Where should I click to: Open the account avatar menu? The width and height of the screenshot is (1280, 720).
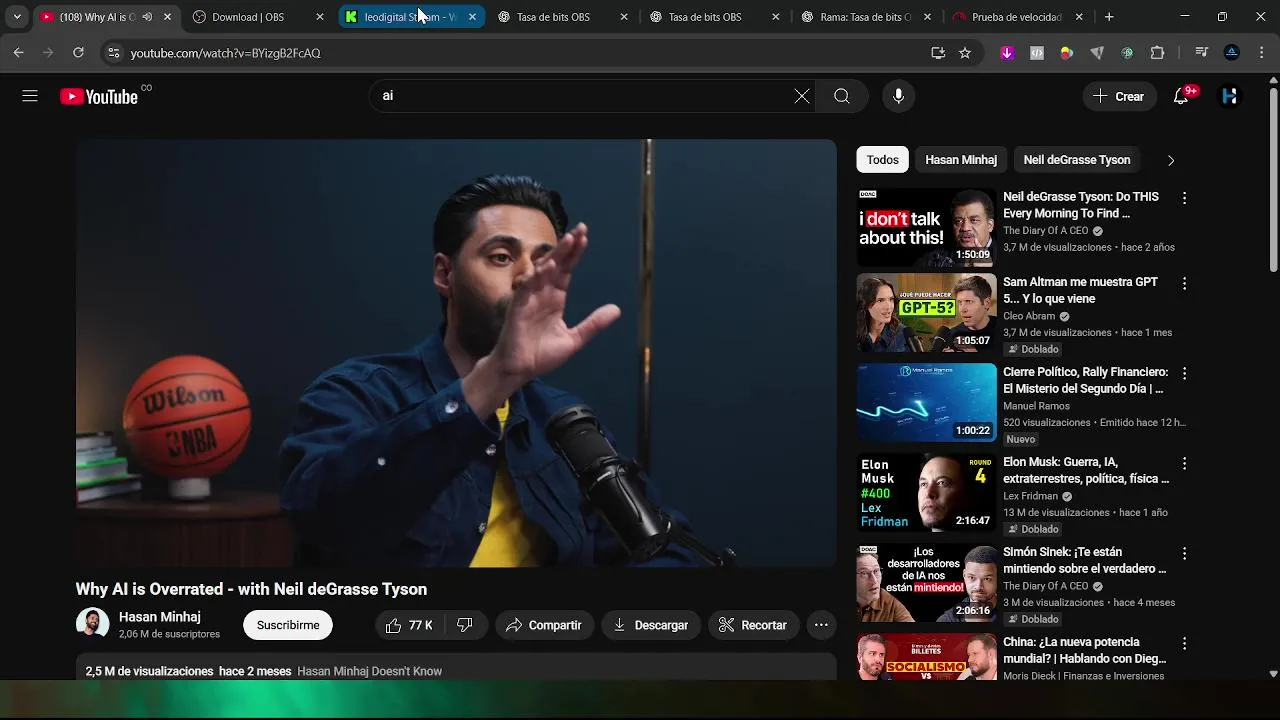pos(1230,96)
